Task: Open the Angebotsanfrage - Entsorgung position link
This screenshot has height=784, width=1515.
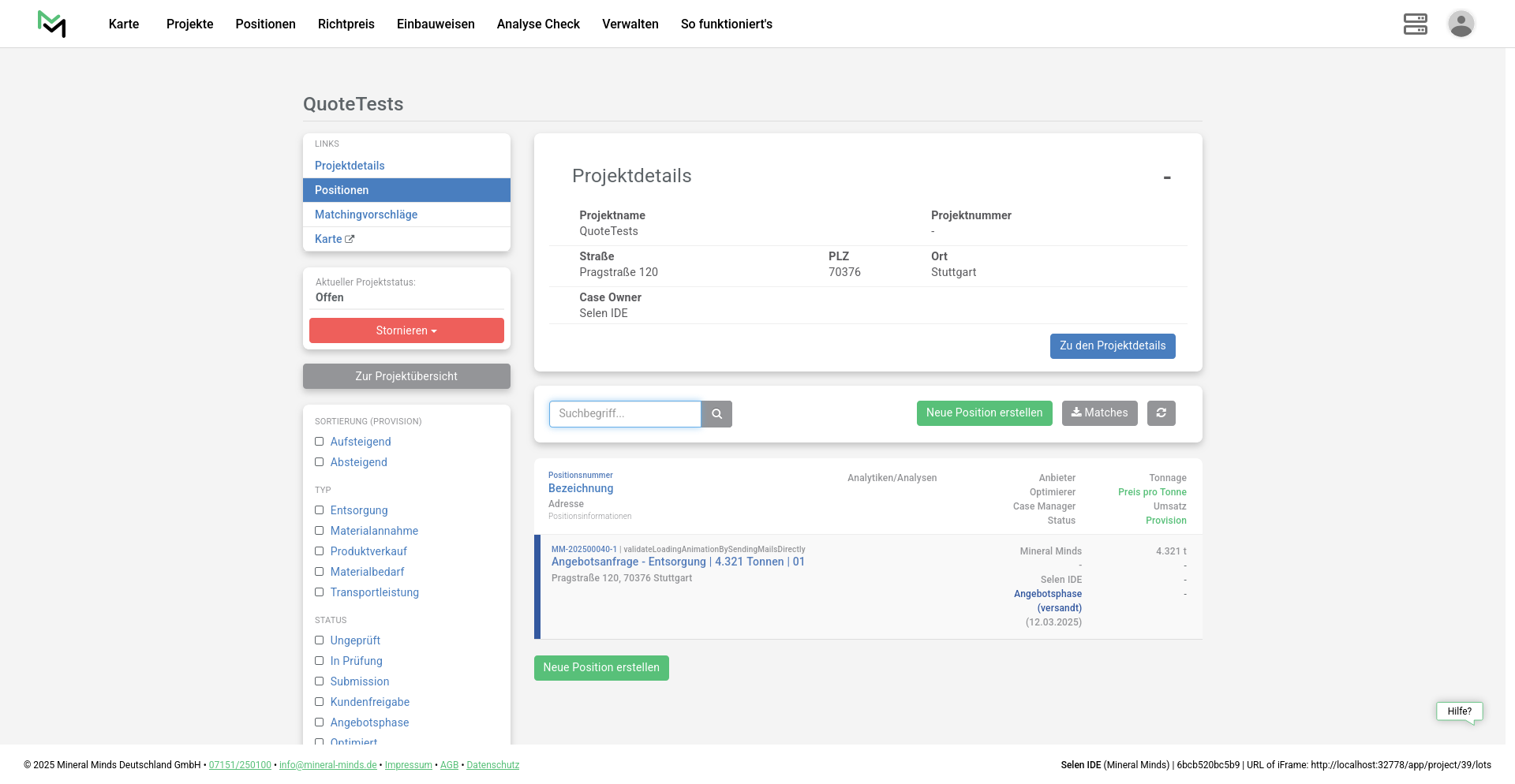Action: click(x=677, y=562)
